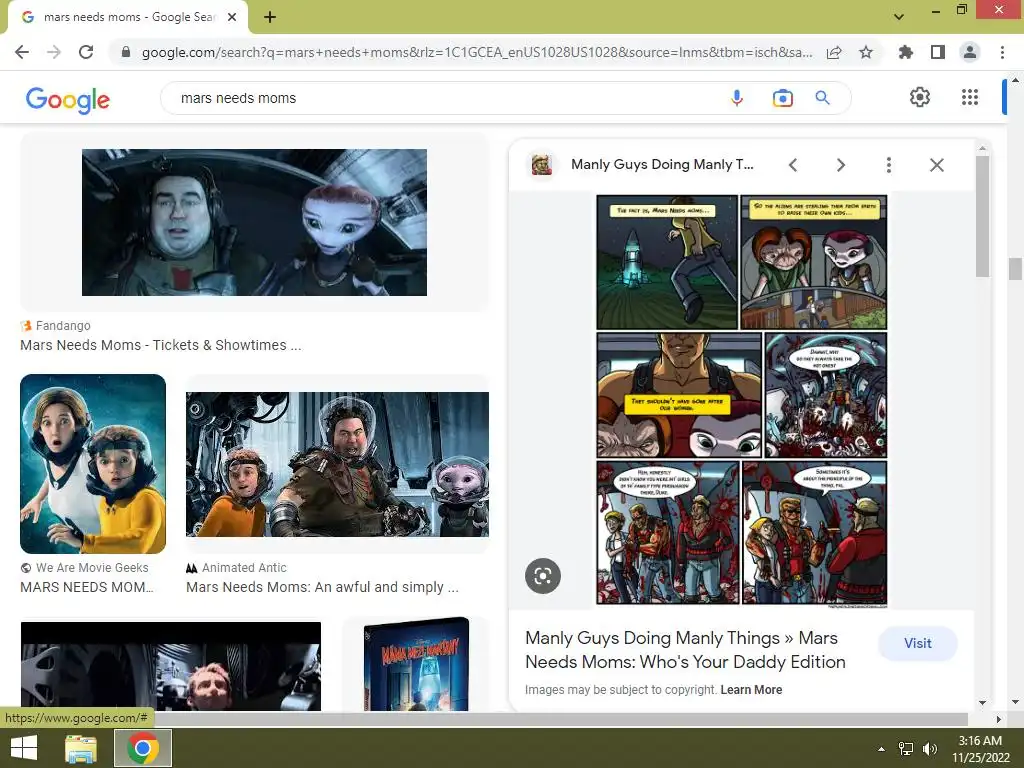Screen dimensions: 1024x768
Task: Close the mars needs moms tab
Action: coord(232,17)
